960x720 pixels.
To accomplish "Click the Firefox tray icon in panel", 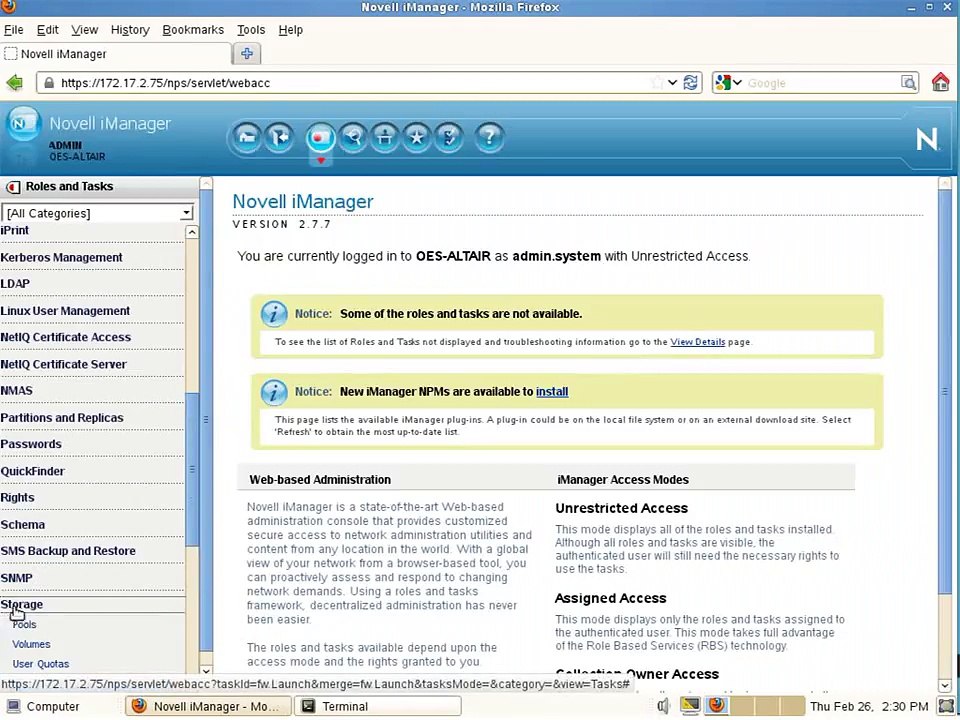I will [716, 705].
